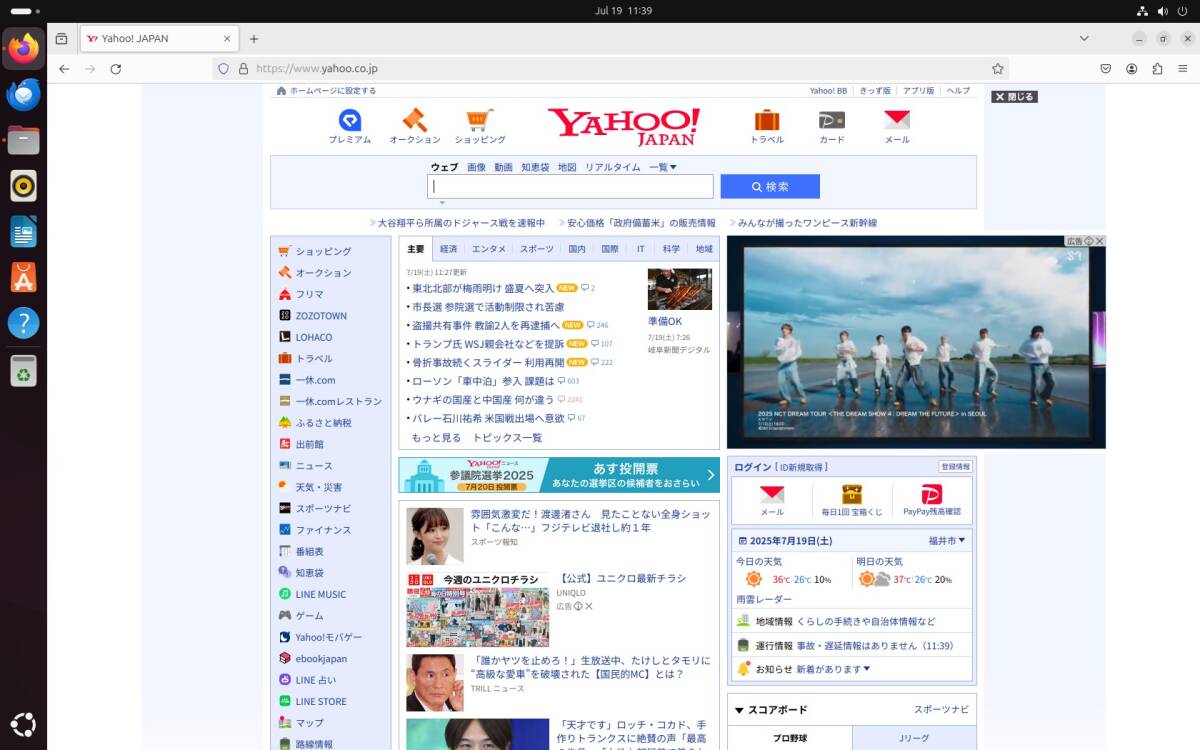Click the ホームページに設定する link
The width and height of the screenshot is (1200, 750).
click(x=333, y=91)
